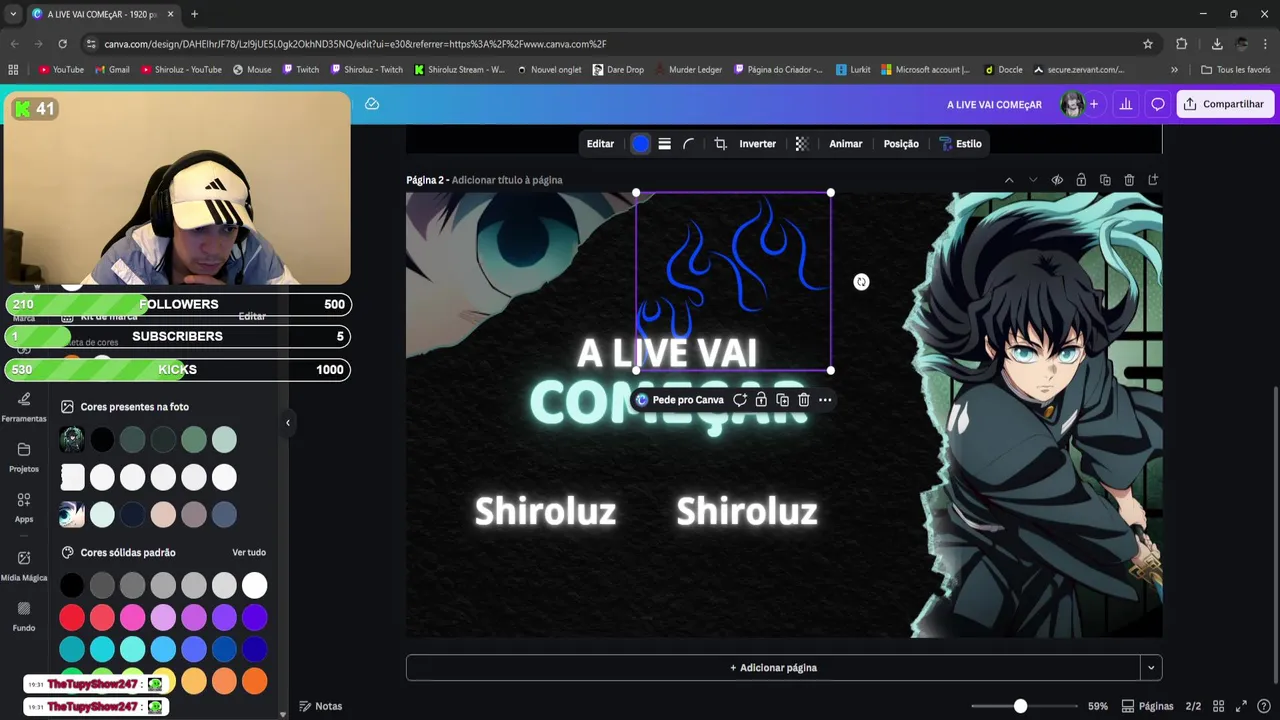Open more options in the floating toolbar
This screenshot has width=1280, height=720.
[825, 400]
